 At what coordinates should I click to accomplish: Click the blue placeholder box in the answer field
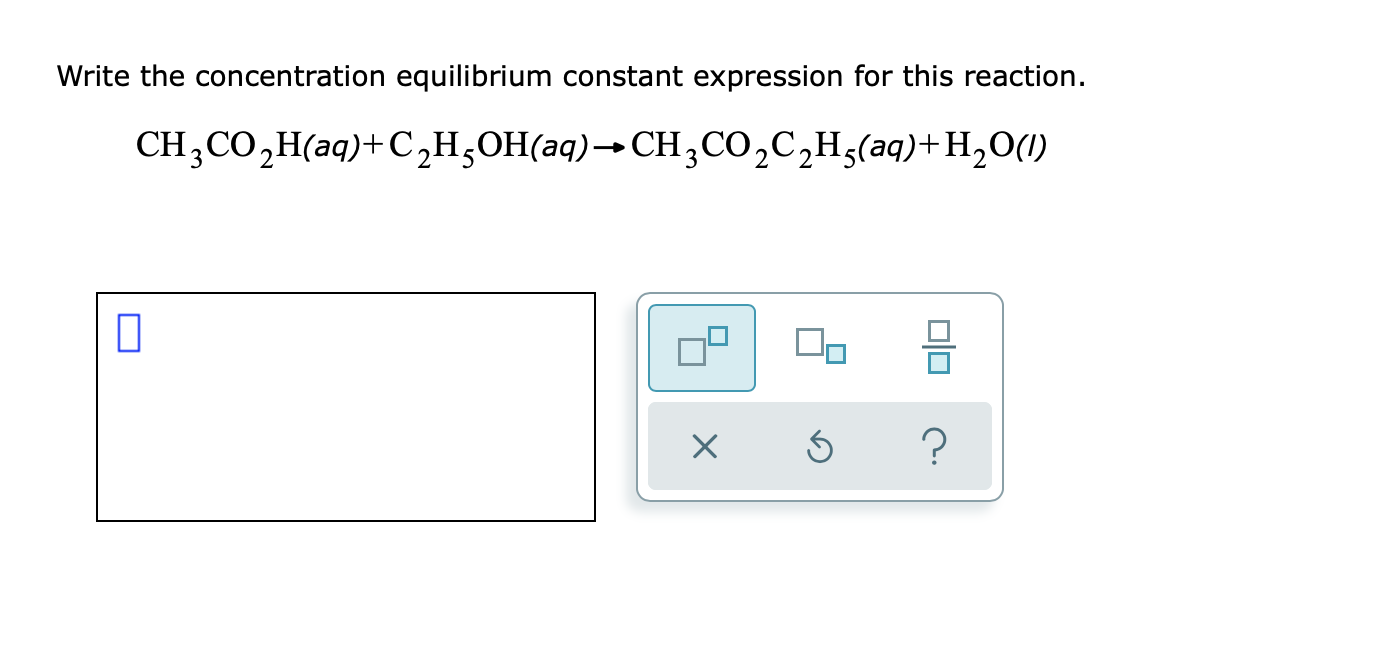click(x=128, y=332)
